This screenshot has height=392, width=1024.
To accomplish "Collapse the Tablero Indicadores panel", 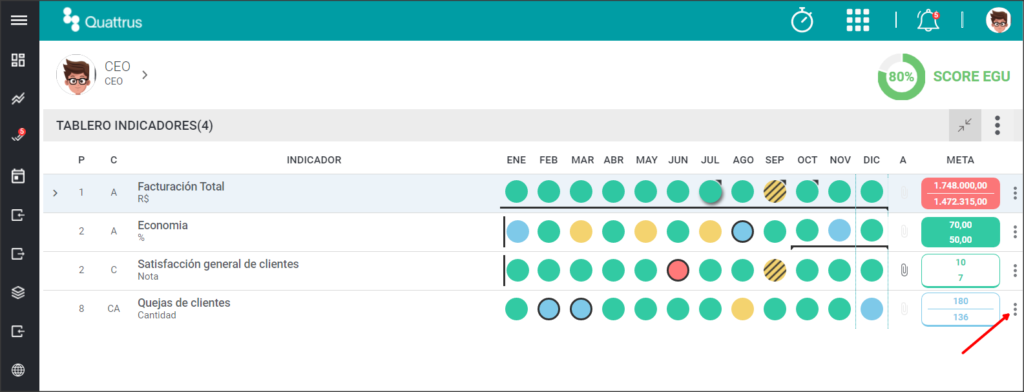I will [x=965, y=125].
